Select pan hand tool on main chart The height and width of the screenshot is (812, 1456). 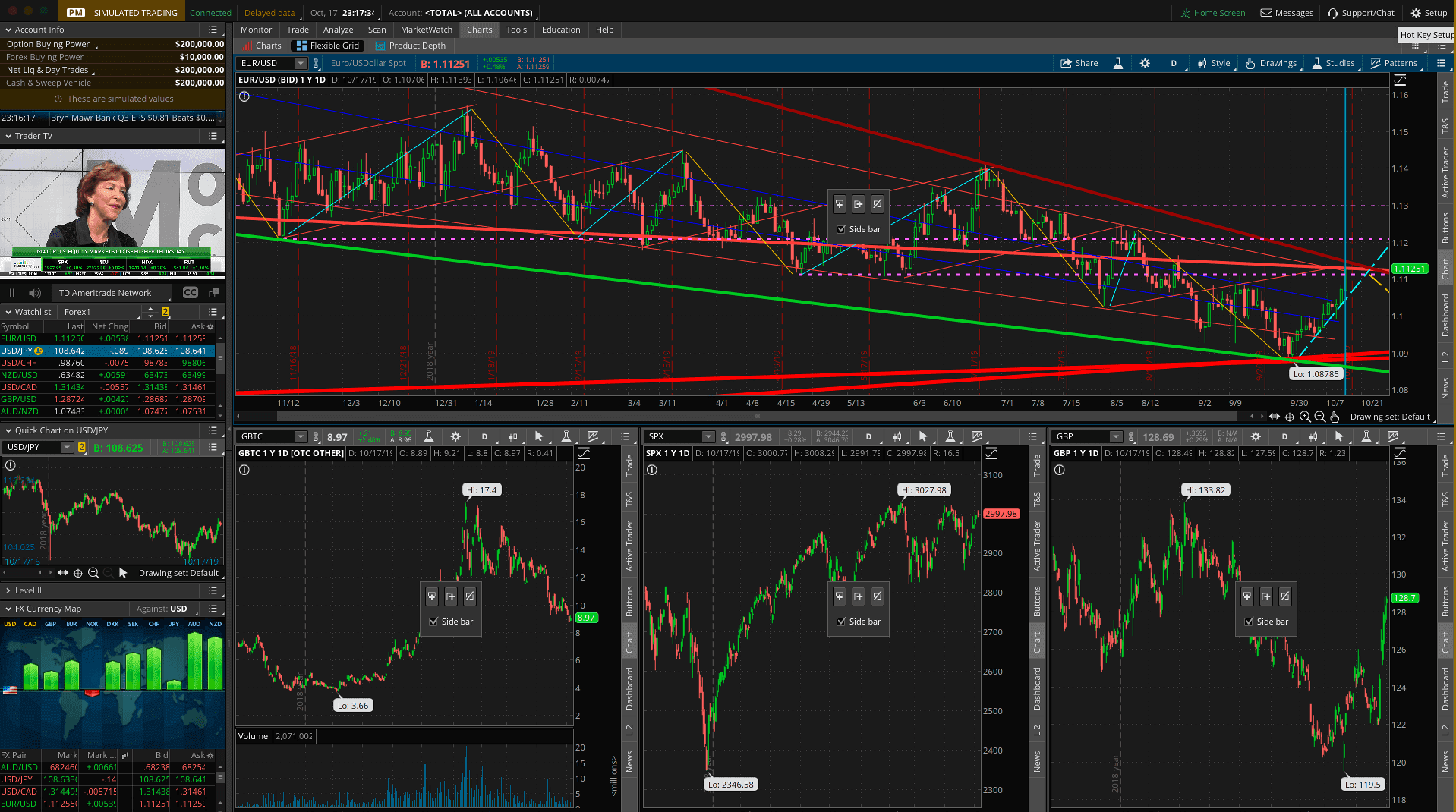[x=1335, y=417]
